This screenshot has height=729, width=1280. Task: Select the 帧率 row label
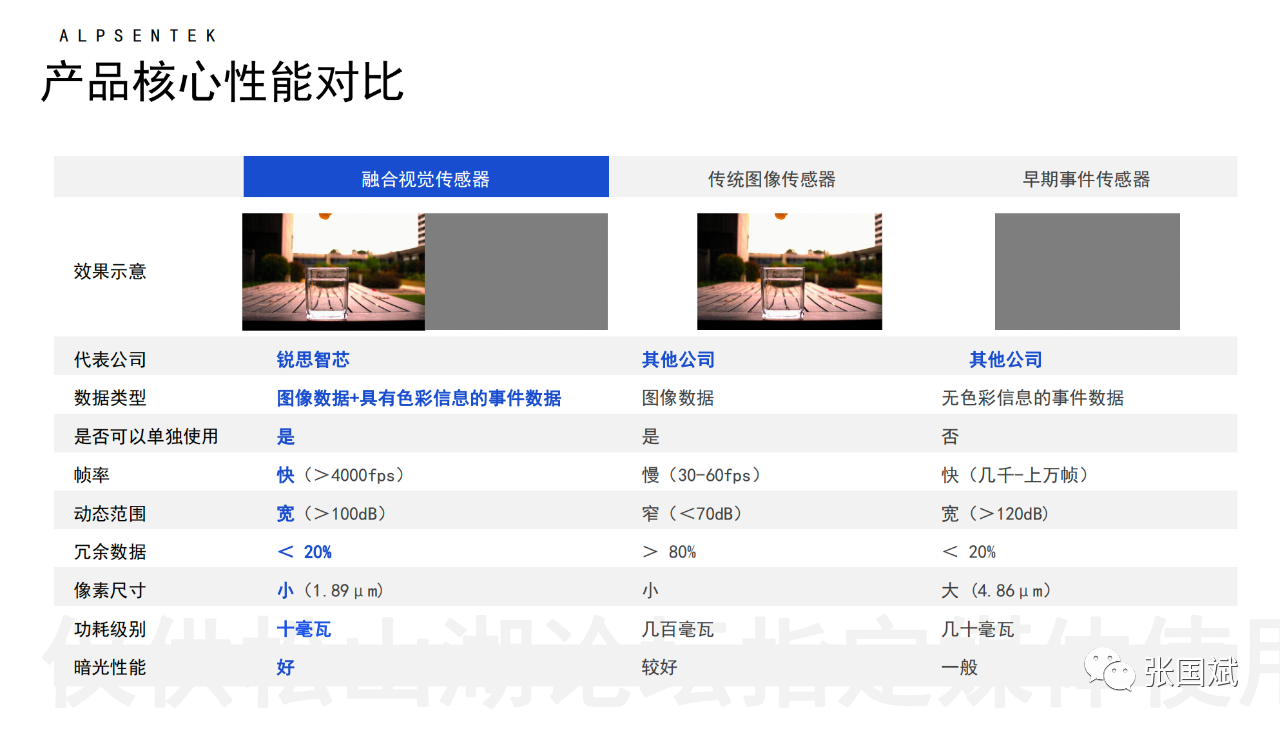coord(92,475)
